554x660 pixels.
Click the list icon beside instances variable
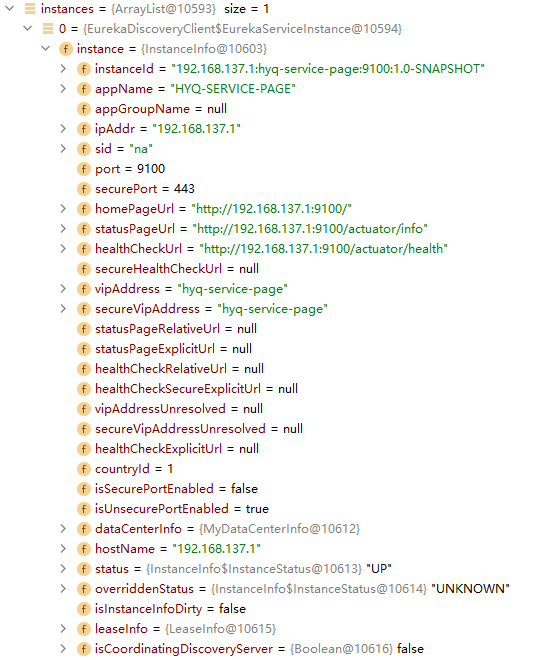[30, 9]
